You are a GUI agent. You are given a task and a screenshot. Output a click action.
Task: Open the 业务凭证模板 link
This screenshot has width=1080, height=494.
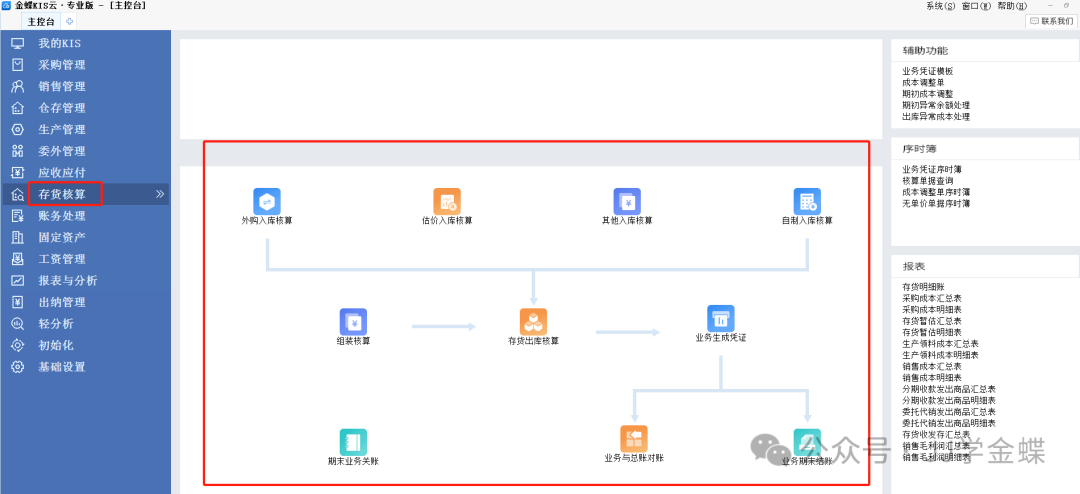pos(927,71)
